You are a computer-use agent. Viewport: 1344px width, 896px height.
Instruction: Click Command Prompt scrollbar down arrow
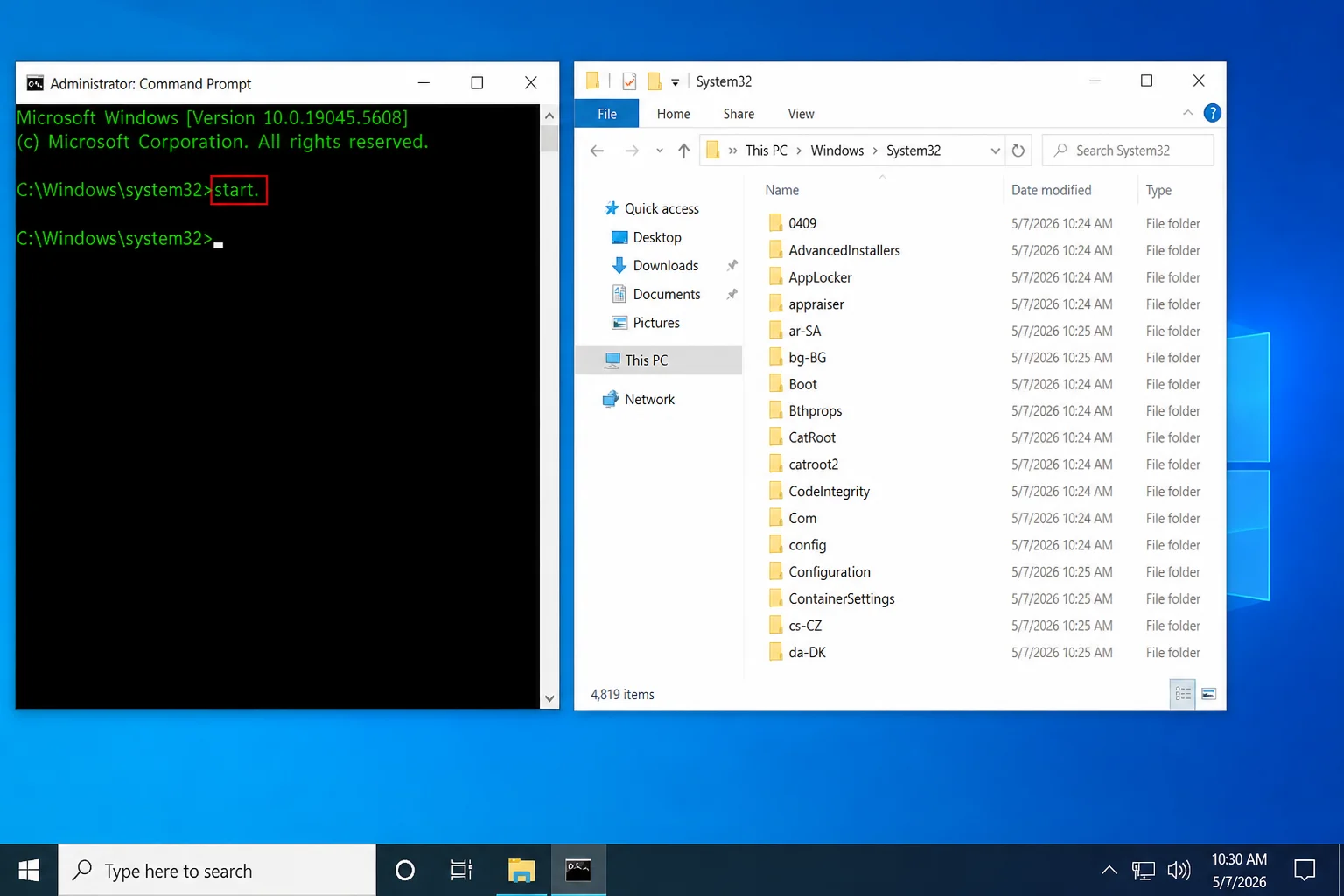[x=549, y=698]
